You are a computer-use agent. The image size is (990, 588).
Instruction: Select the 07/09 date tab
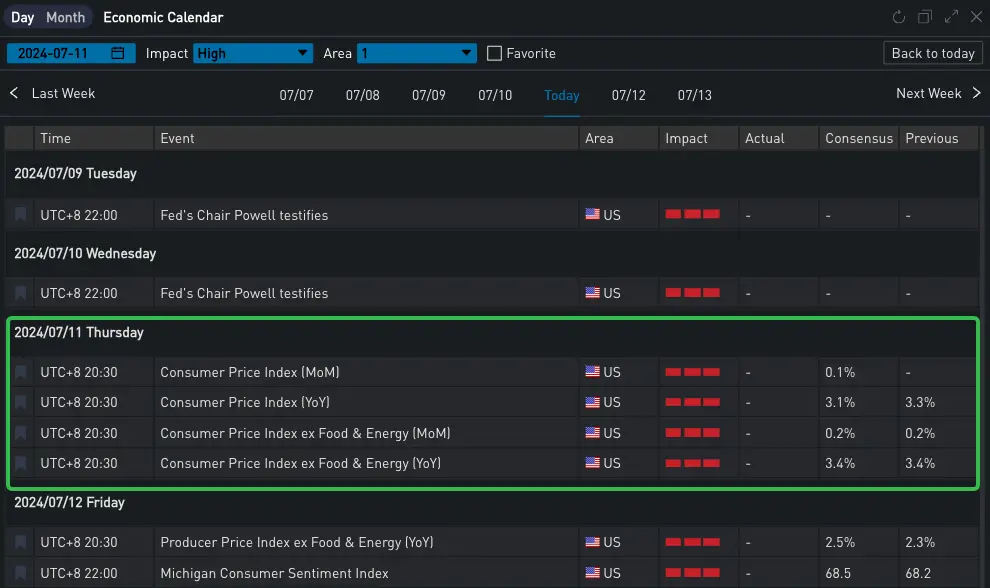[429, 95]
